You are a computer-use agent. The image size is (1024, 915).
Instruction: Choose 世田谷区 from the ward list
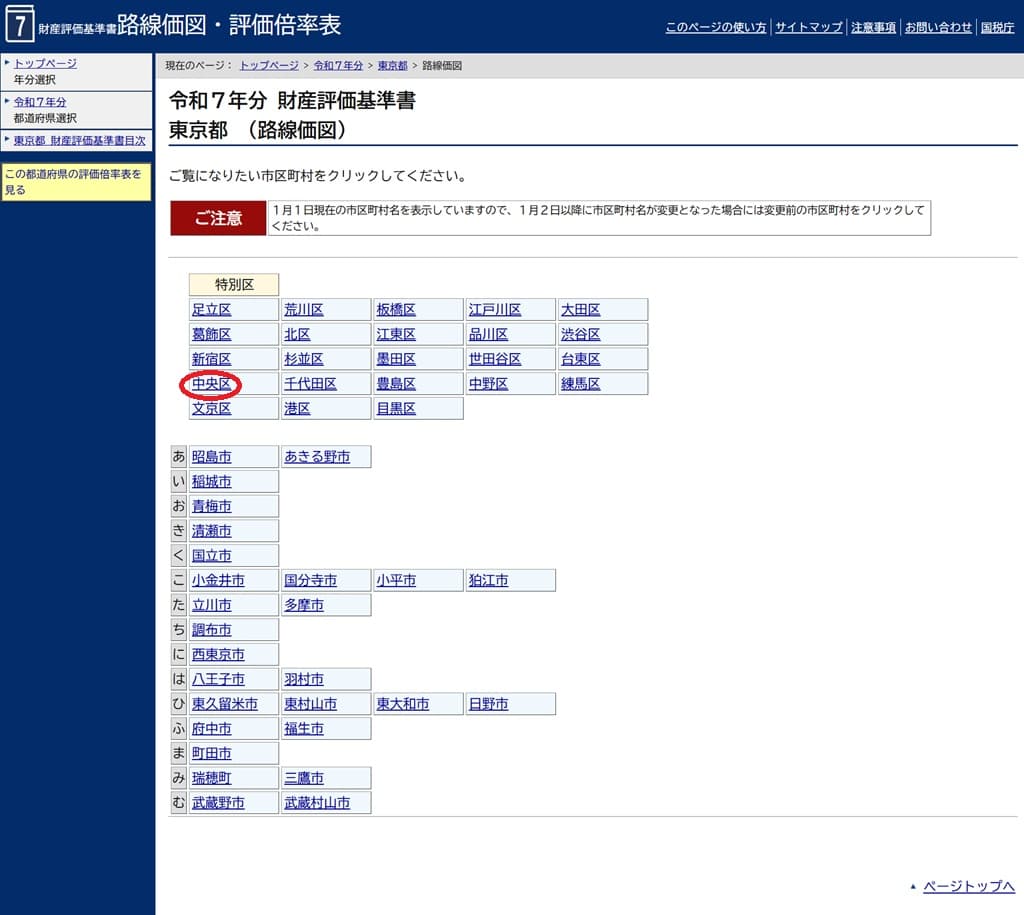coord(495,359)
